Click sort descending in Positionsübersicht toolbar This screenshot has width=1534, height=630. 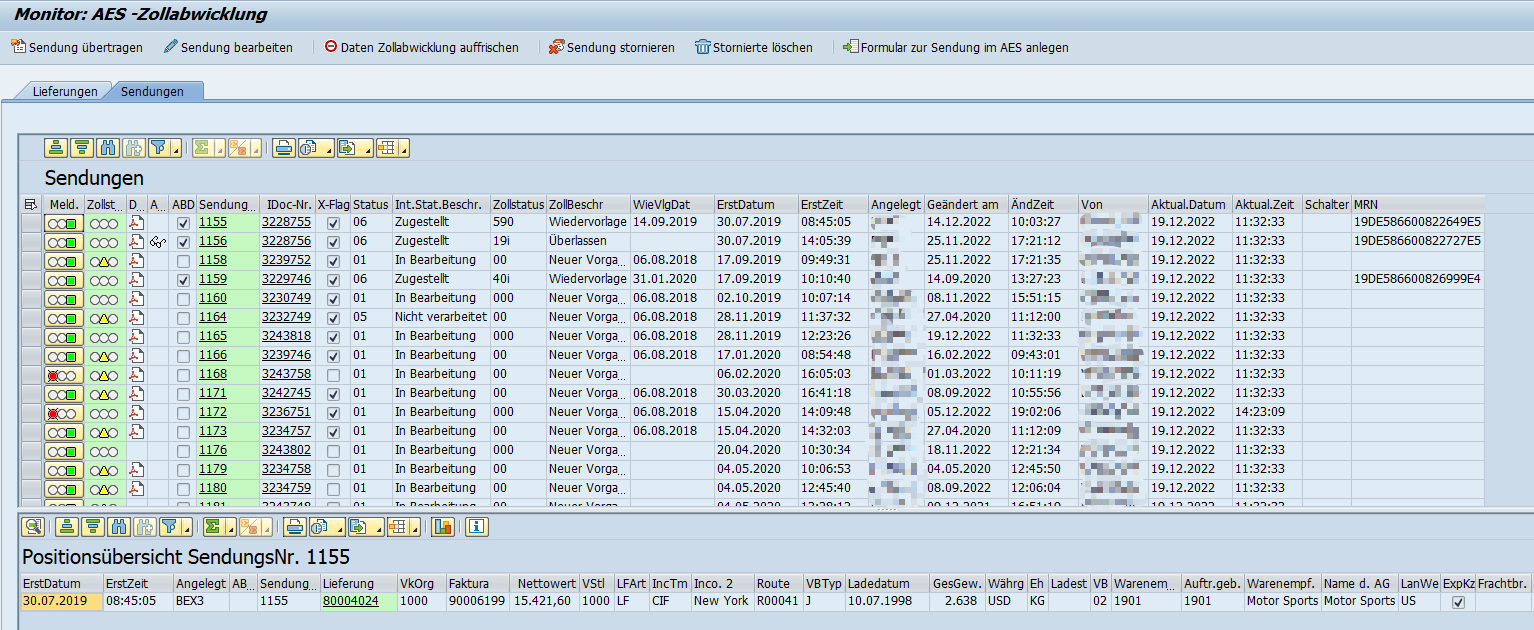pyautogui.click(x=92, y=527)
